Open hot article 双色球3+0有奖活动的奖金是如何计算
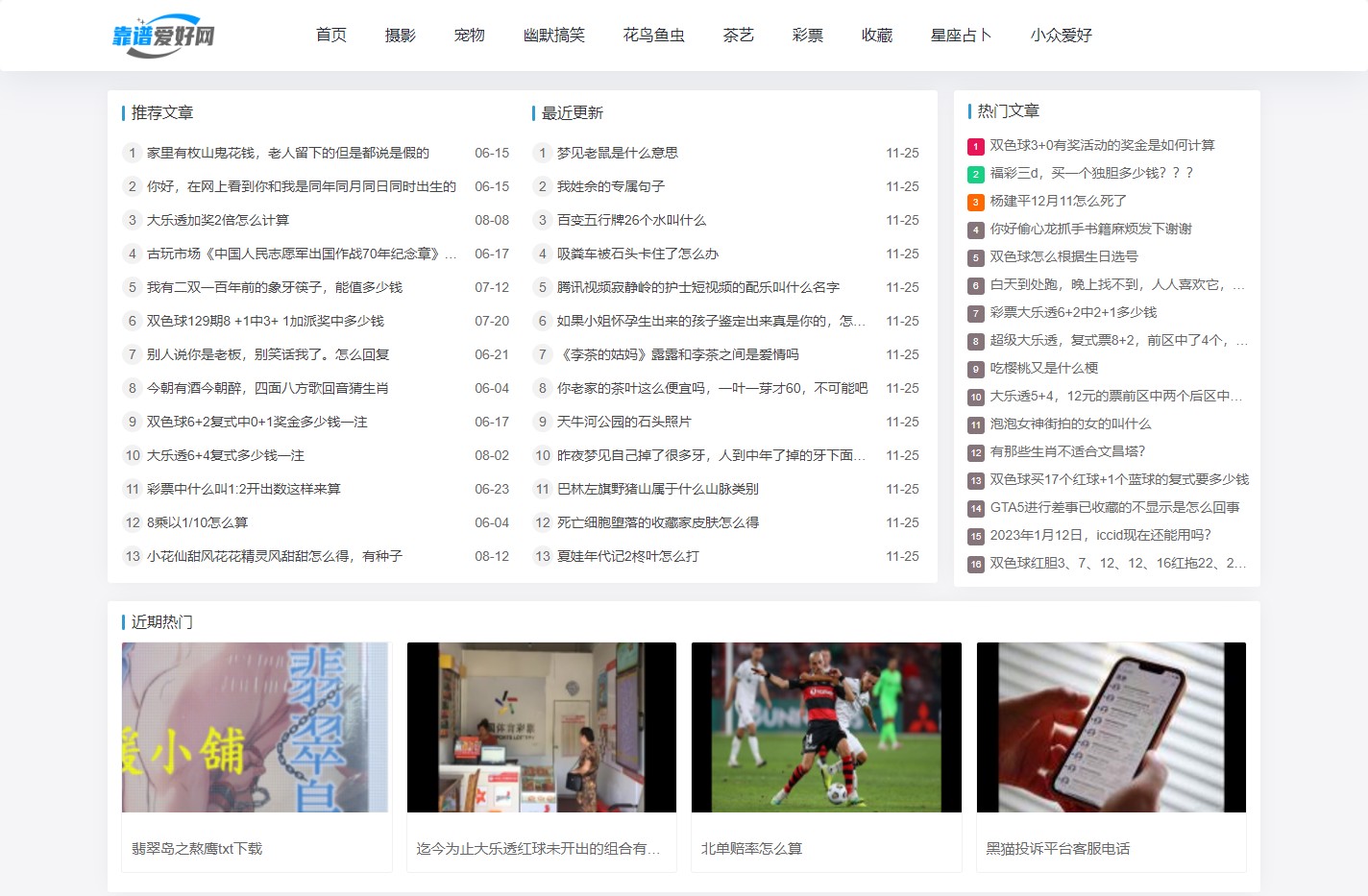The height and width of the screenshot is (896, 1368). pyautogui.click(x=1103, y=145)
